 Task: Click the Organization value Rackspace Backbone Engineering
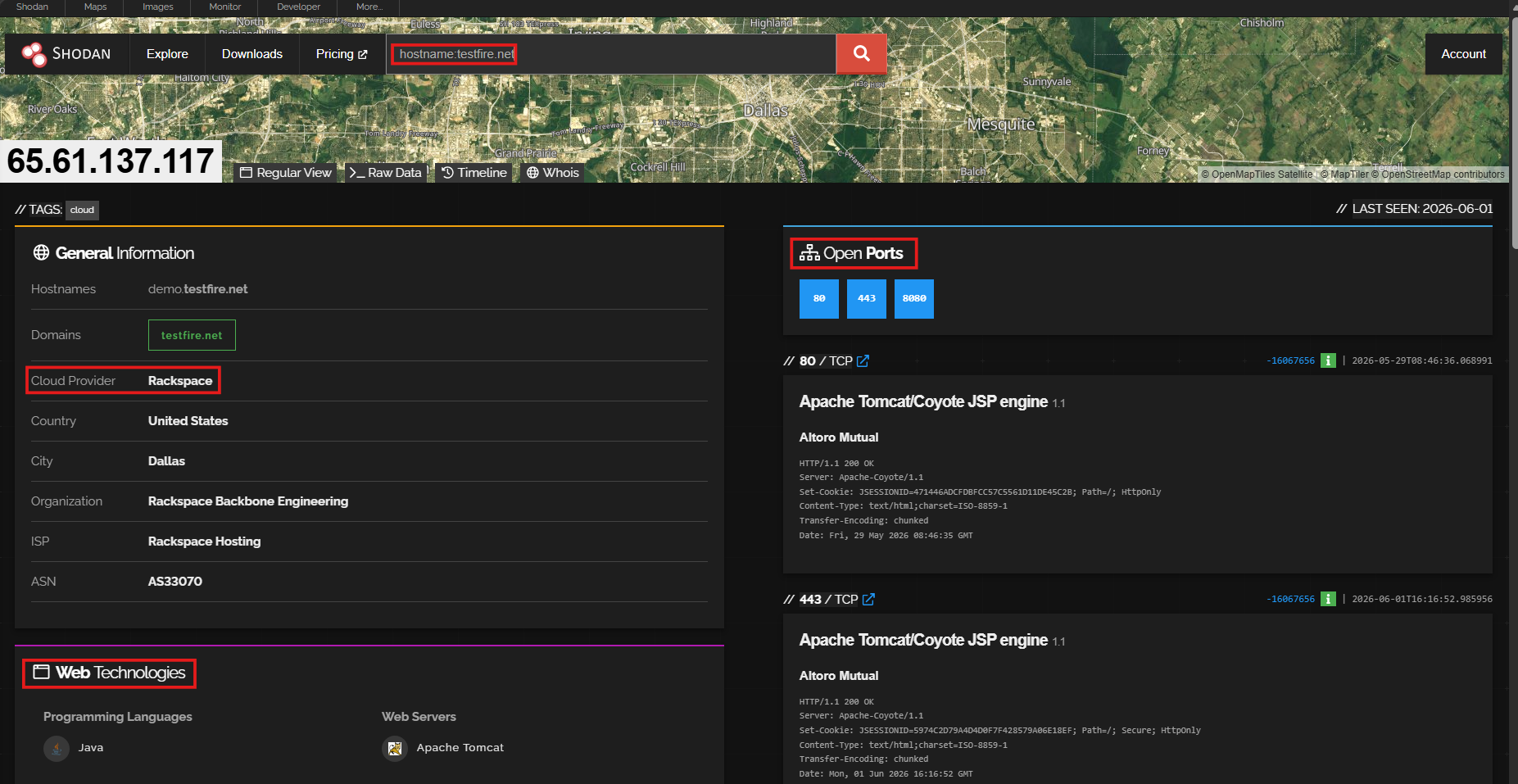pos(248,501)
